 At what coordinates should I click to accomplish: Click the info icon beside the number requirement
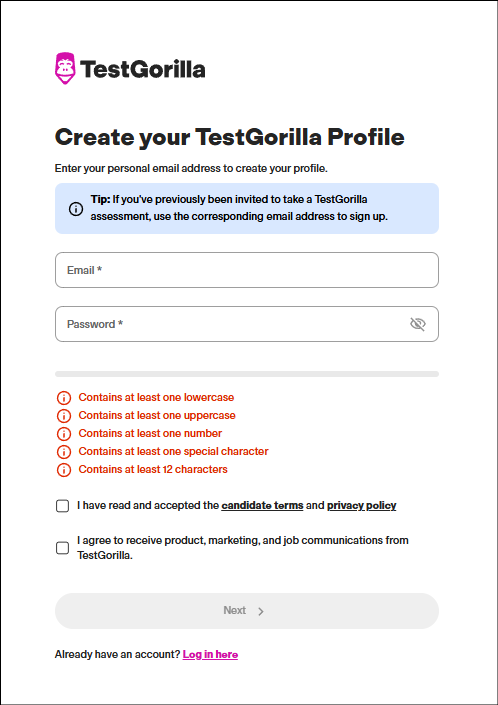pos(64,434)
